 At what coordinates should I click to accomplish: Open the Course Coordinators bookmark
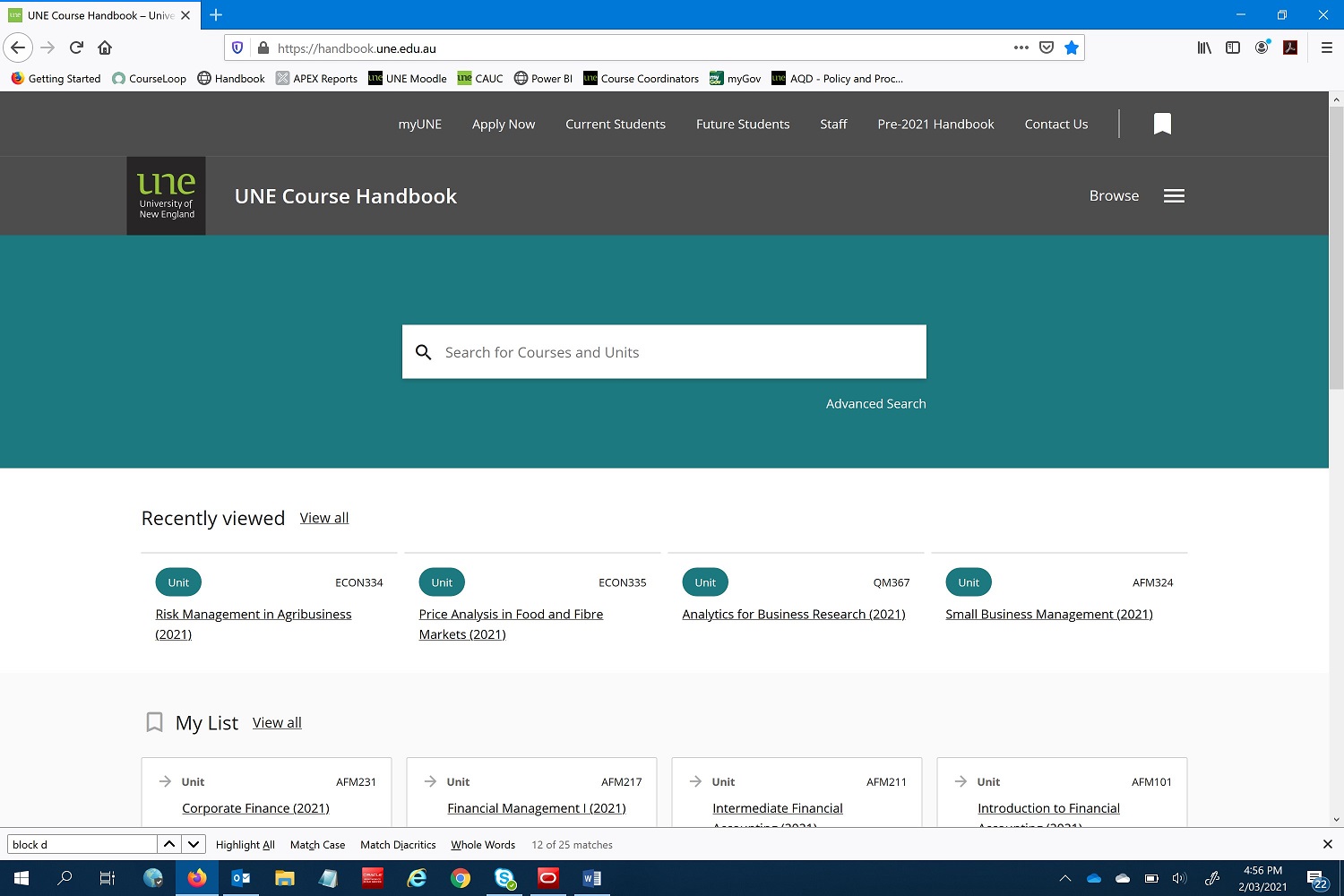click(x=641, y=79)
